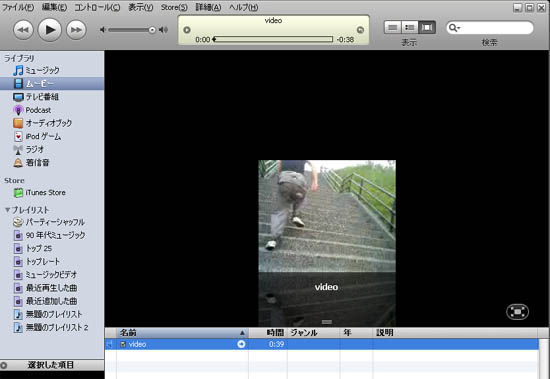Sort by 名前 column header
Screen dimensions: 550x379
(x=182, y=332)
